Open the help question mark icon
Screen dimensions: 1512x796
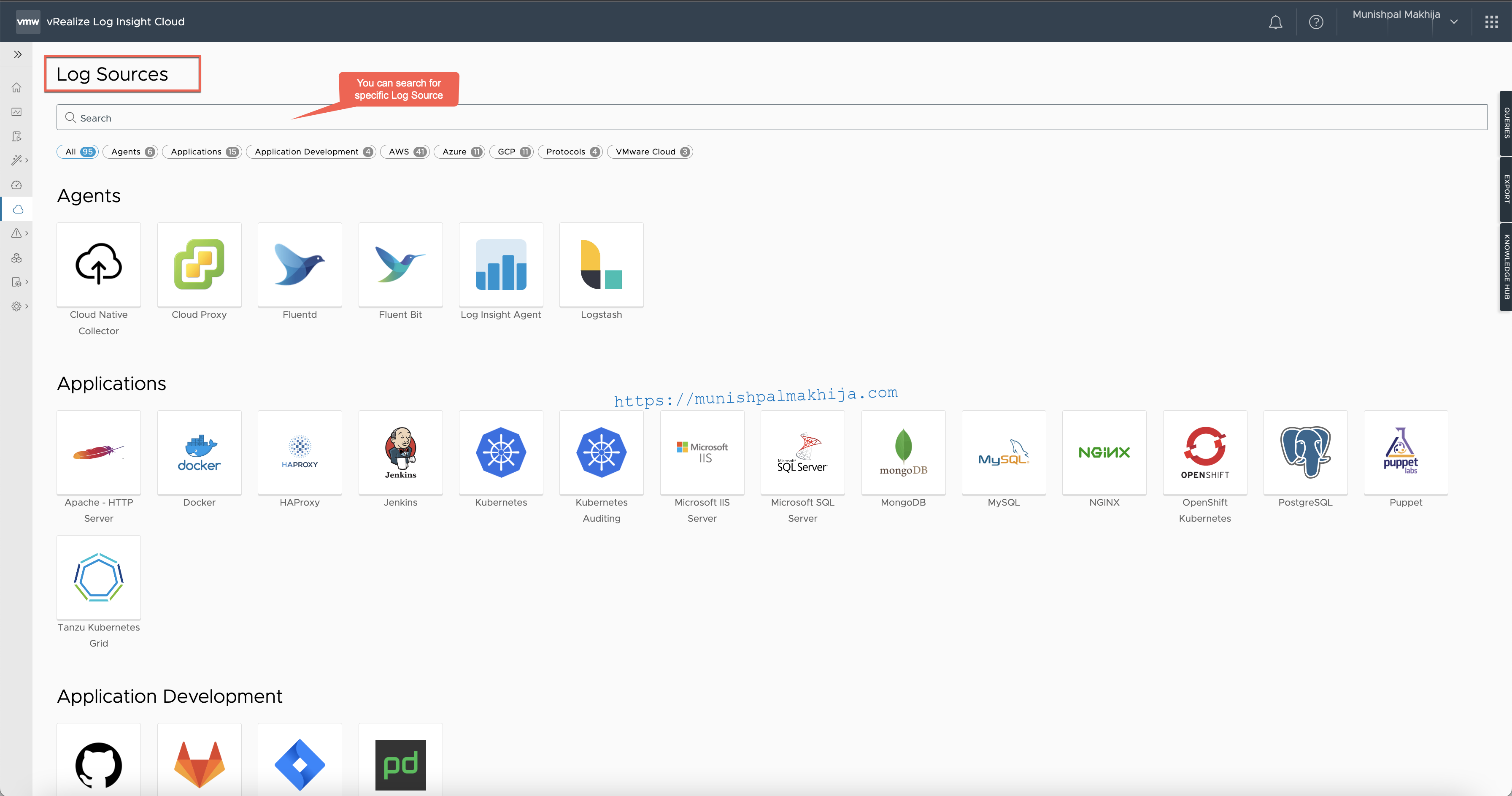tap(1316, 22)
